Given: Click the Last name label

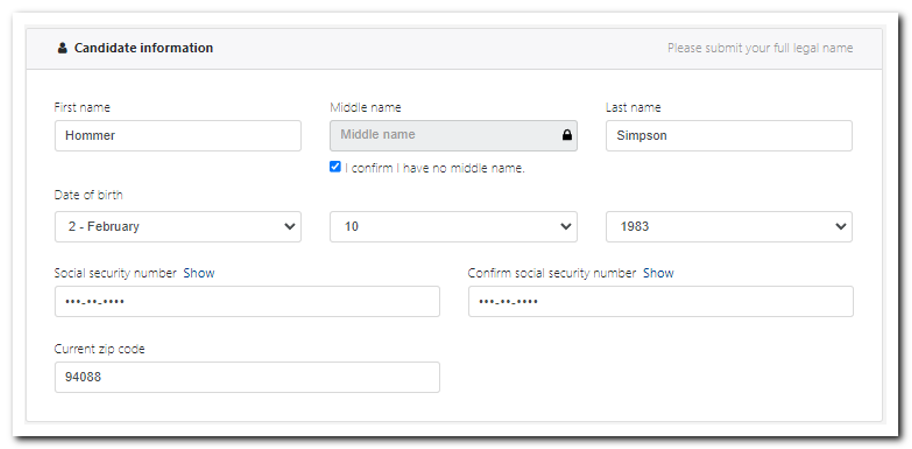Looking at the screenshot, I should click(x=633, y=108).
